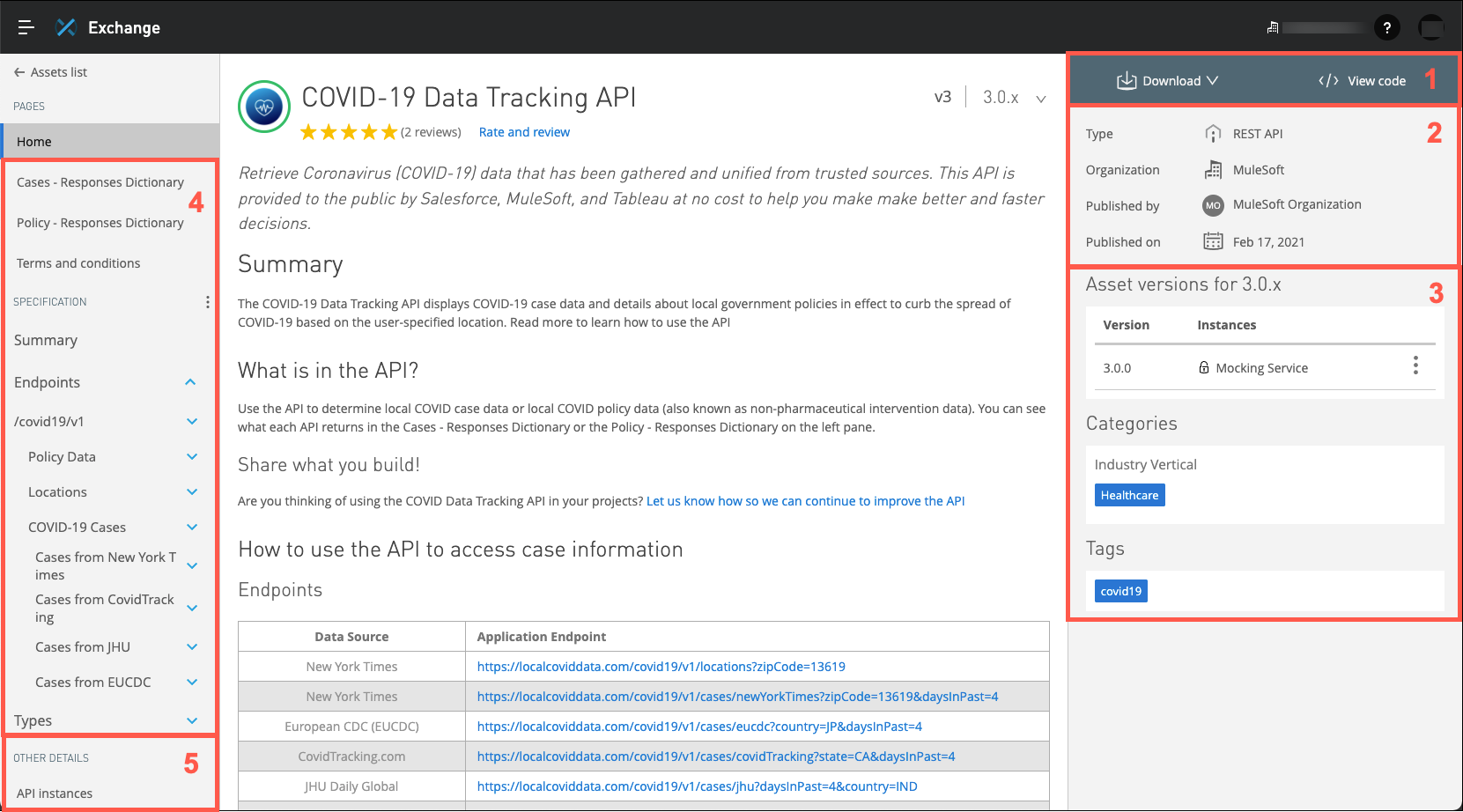This screenshot has width=1463, height=812.
Task: Open the eucdc cases endpoint link
Action: click(x=699, y=727)
